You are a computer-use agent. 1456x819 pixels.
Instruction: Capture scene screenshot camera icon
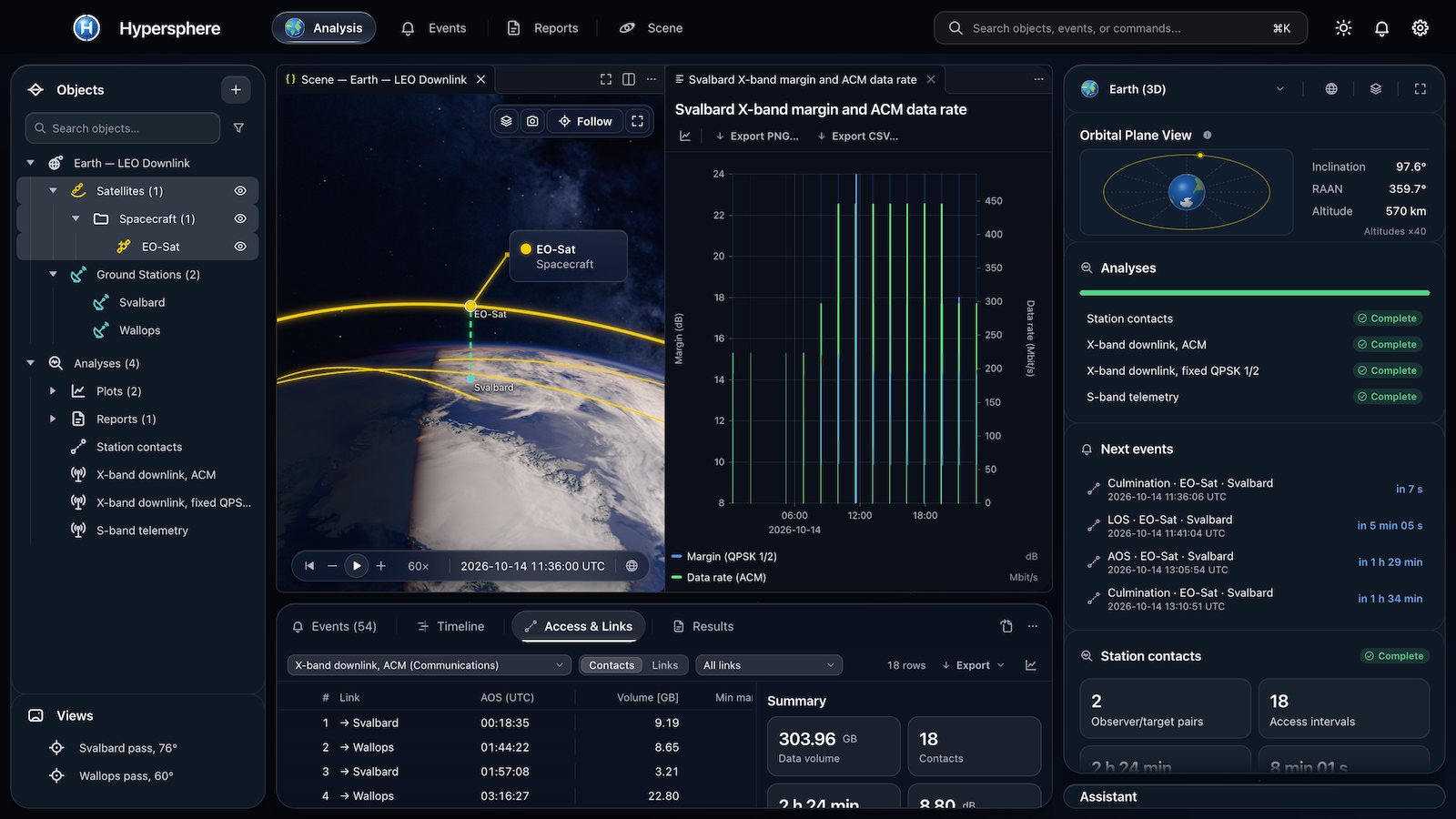532,121
